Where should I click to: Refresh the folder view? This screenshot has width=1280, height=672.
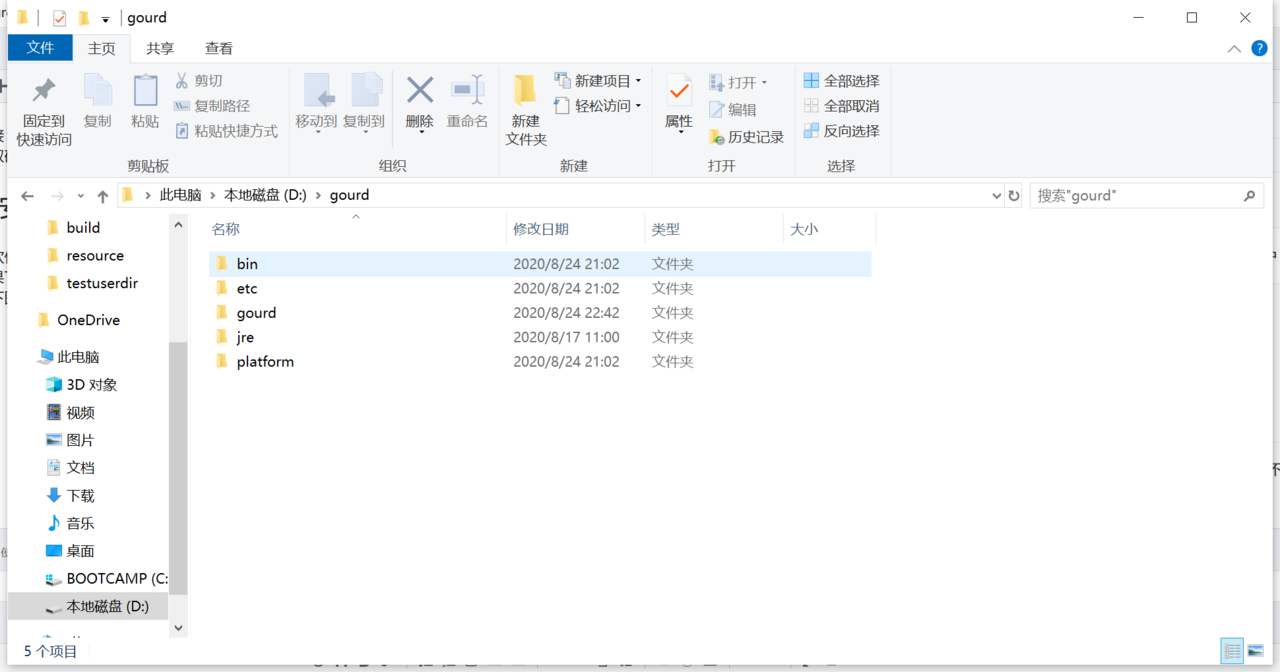(1014, 196)
